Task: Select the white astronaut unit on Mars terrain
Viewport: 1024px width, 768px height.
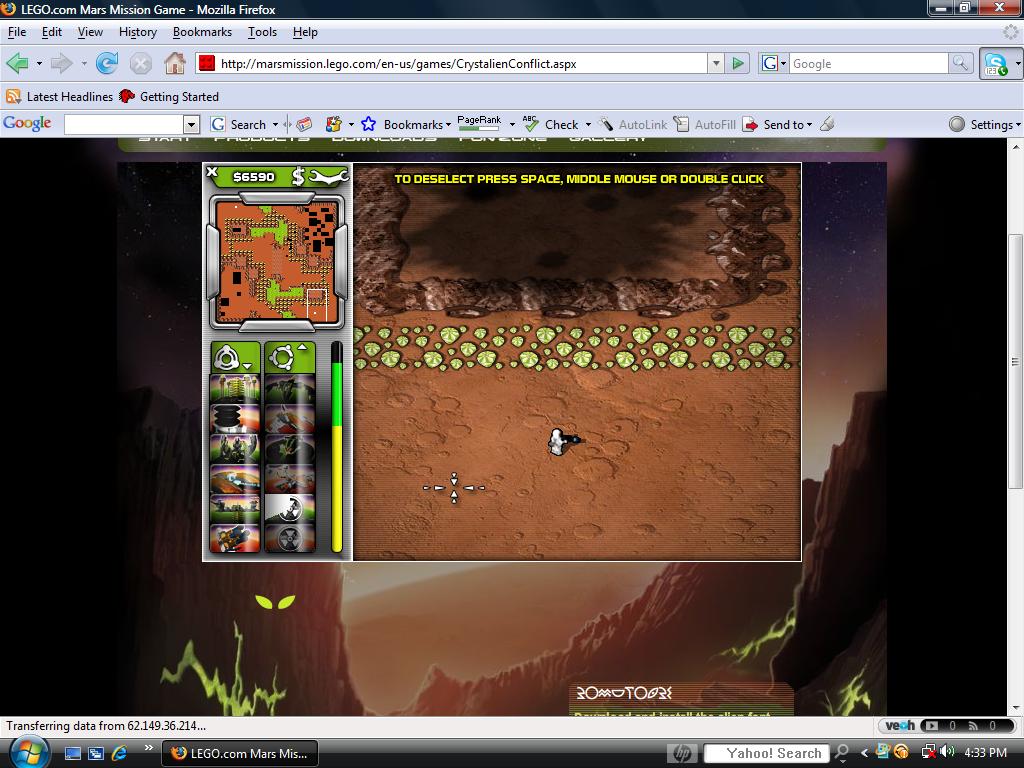Action: tap(560, 442)
